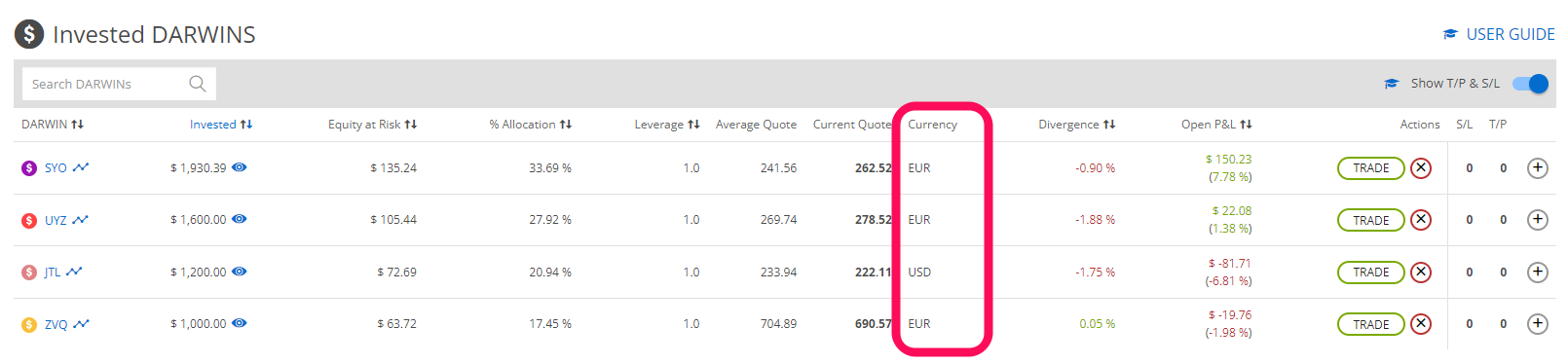
Task: Click TRADE button for SYO
Action: pyautogui.click(x=1371, y=168)
